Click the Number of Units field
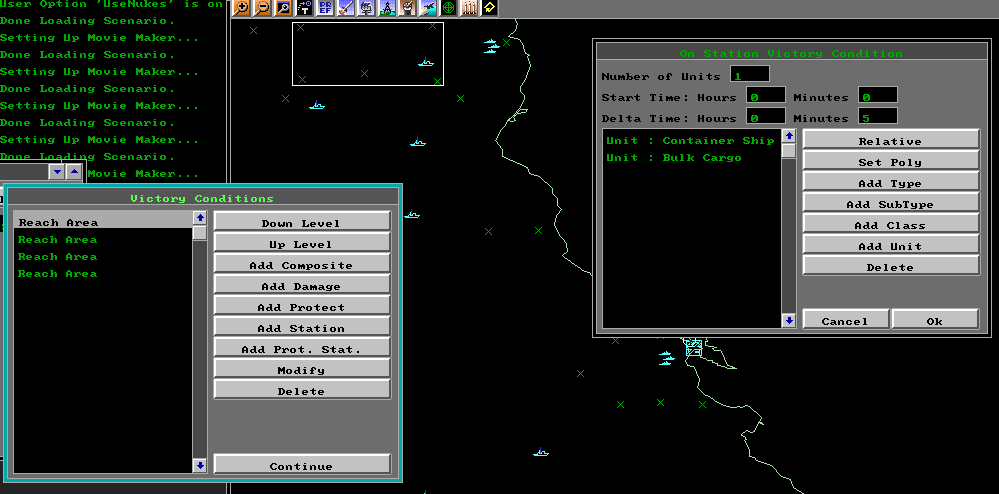999x494 pixels. [750, 75]
